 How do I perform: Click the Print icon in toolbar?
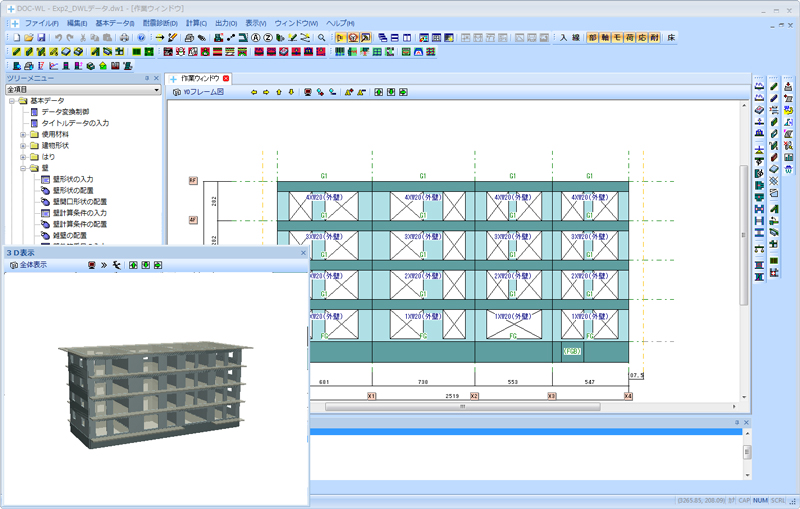[124, 37]
